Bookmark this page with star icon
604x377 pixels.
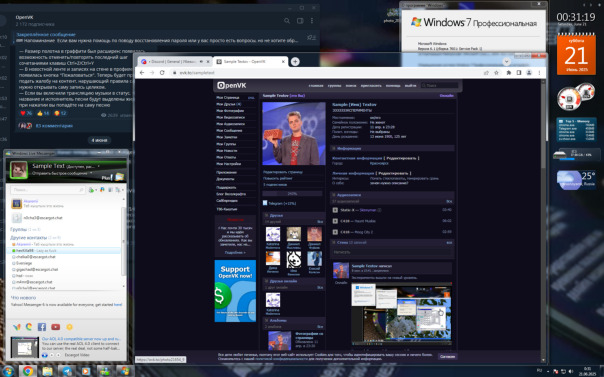click(x=497, y=72)
